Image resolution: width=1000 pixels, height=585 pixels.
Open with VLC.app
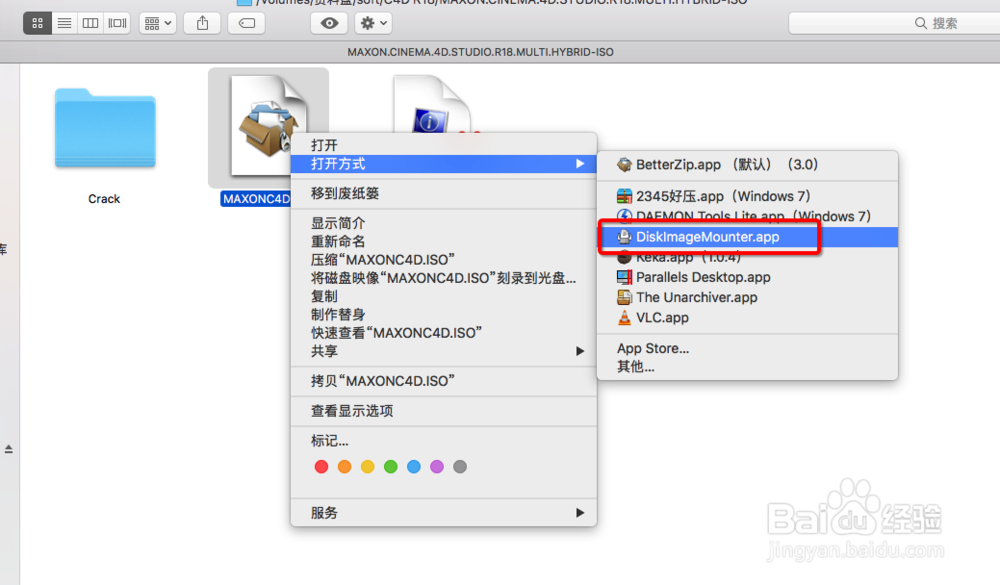pos(747,318)
